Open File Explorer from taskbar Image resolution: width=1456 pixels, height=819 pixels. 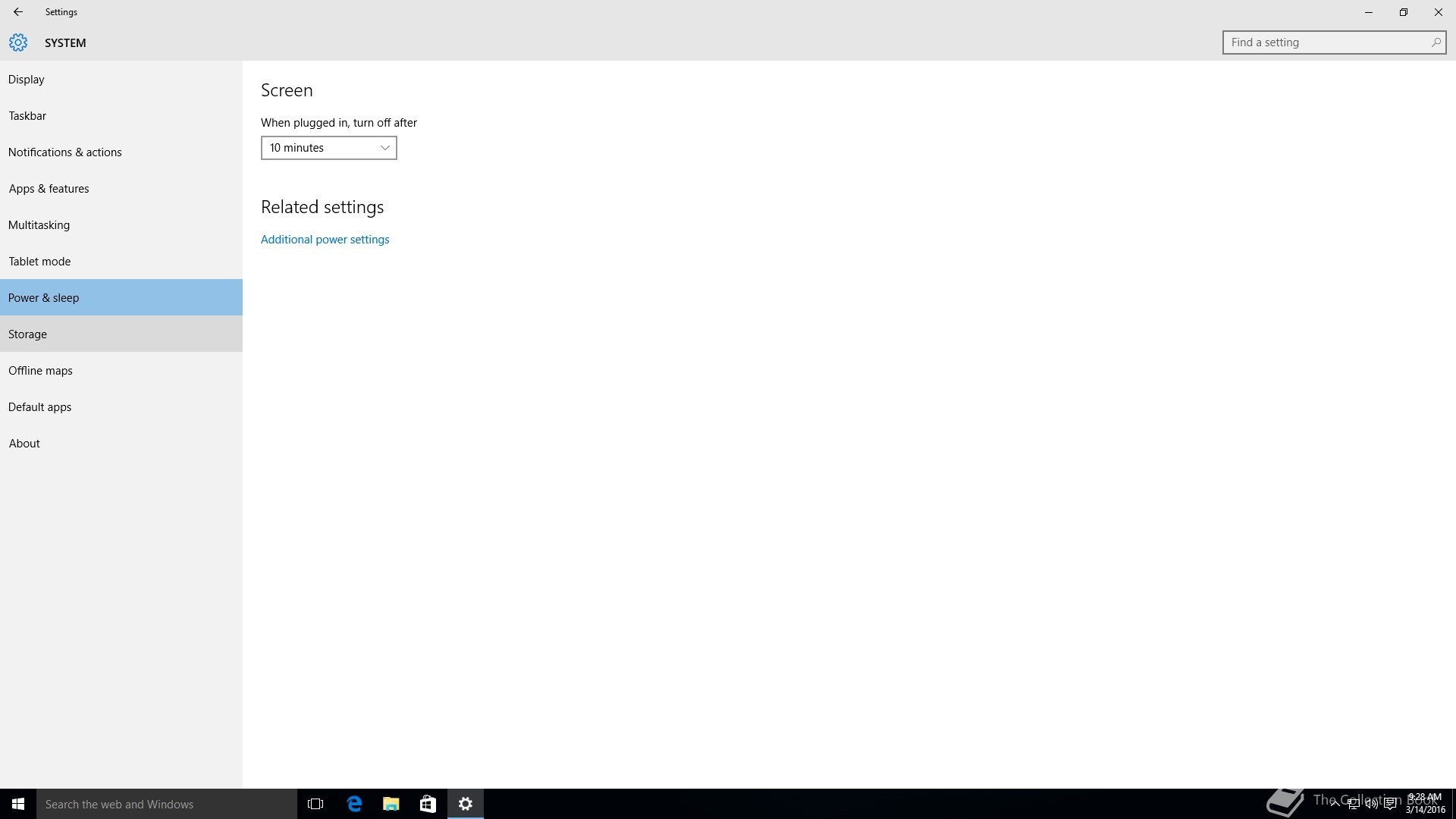391,804
